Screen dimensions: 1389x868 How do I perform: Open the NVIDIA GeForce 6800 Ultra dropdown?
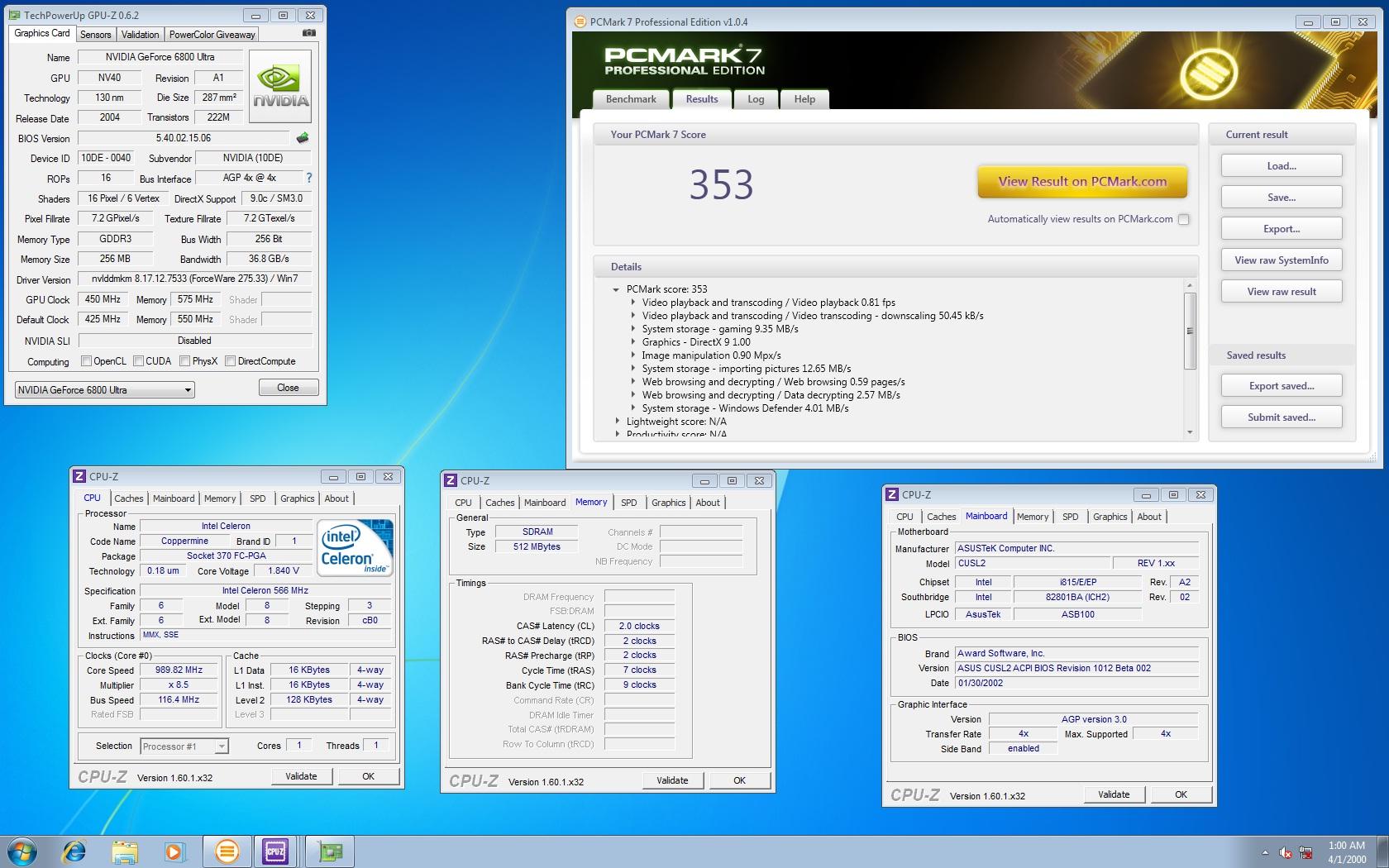point(105,389)
